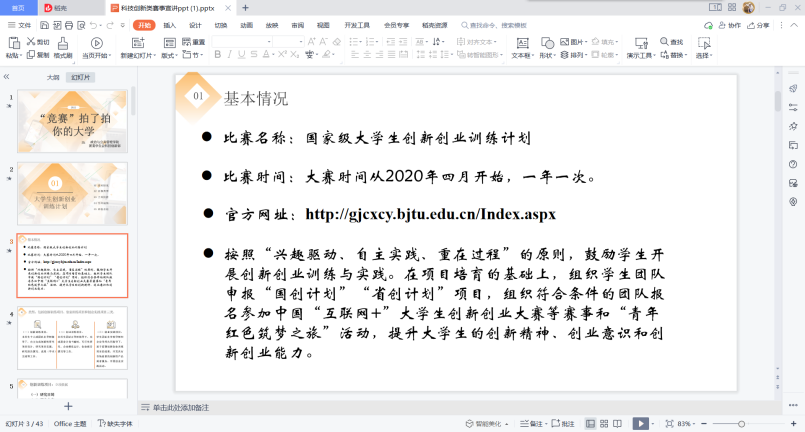Open the Insert (插入) ribbon tab

[169, 24]
